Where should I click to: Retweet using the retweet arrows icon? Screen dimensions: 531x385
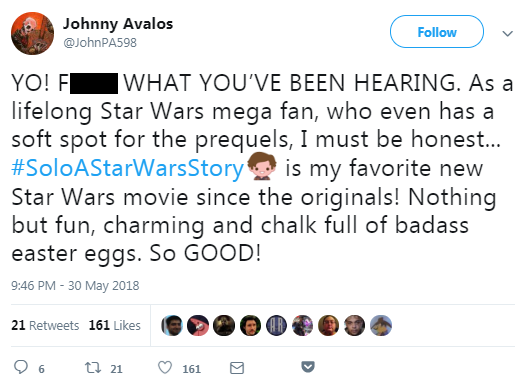92,367
